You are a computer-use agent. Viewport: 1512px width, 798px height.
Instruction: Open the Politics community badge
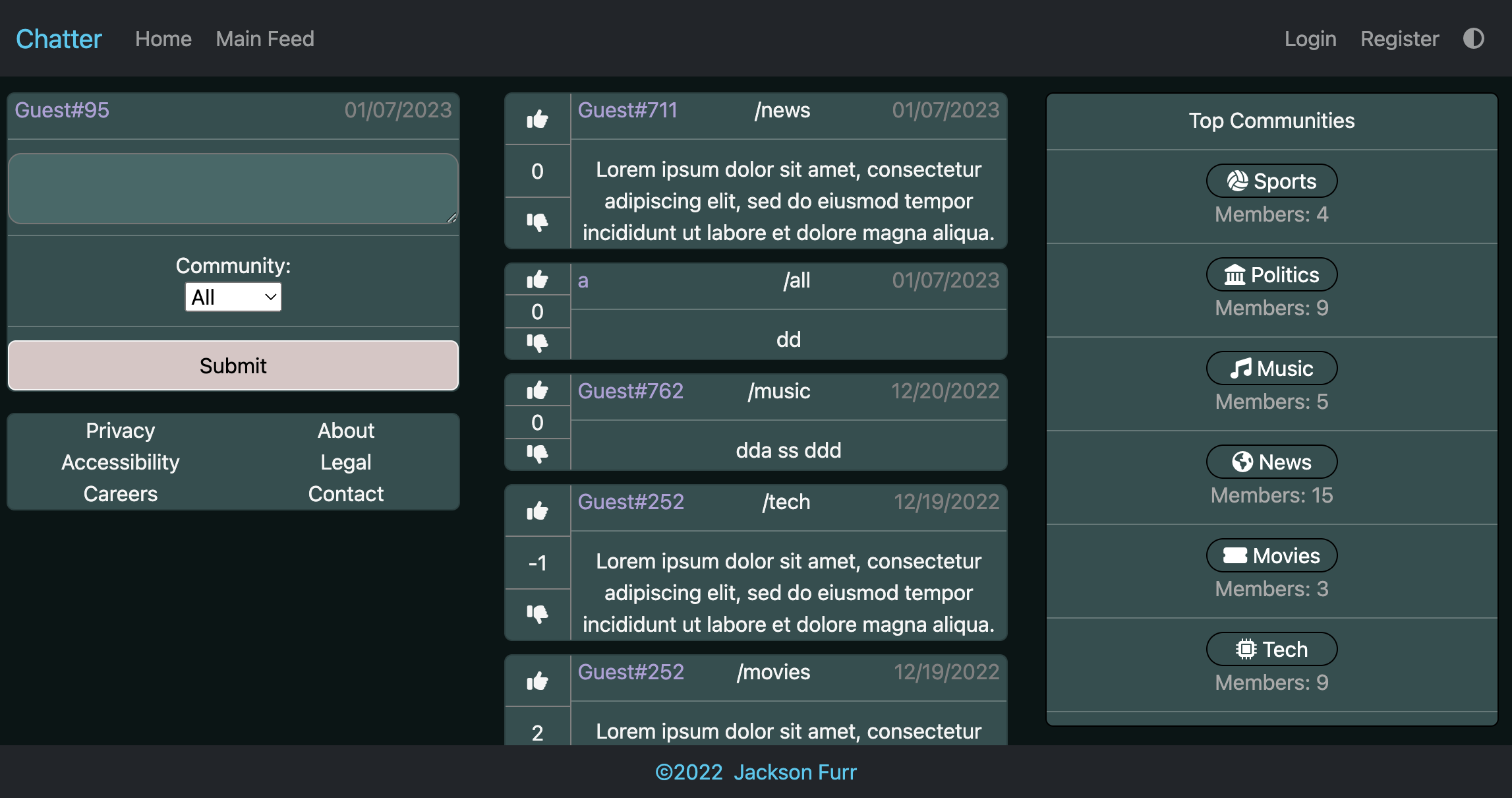[1271, 274]
